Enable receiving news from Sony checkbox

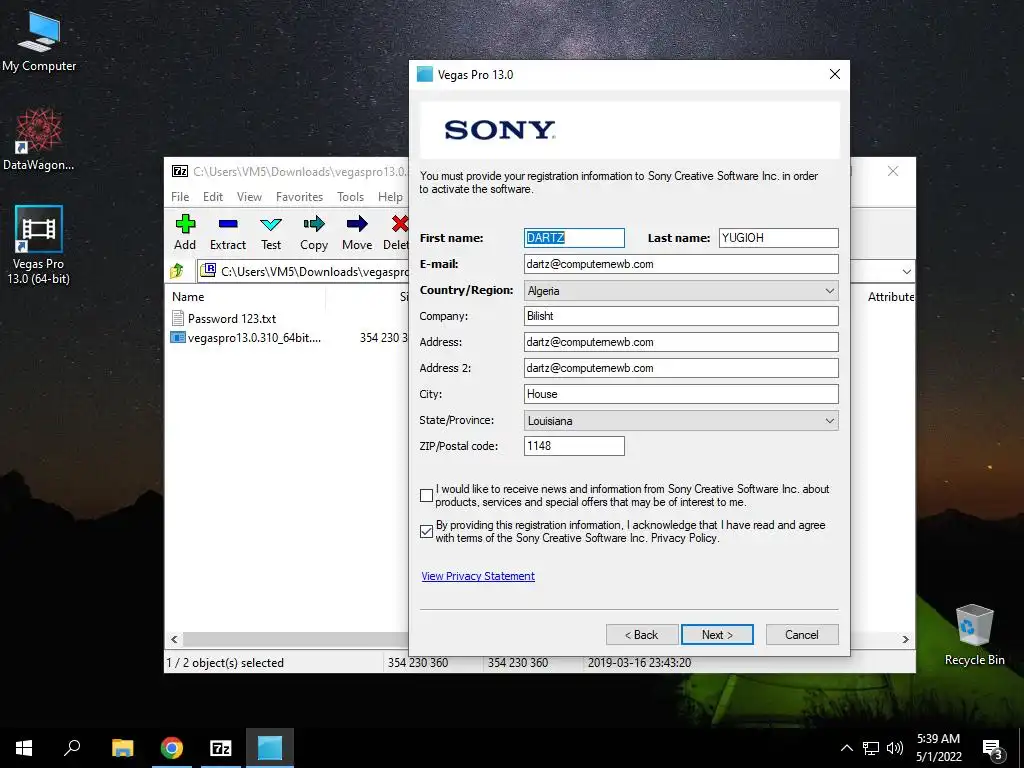(426, 496)
